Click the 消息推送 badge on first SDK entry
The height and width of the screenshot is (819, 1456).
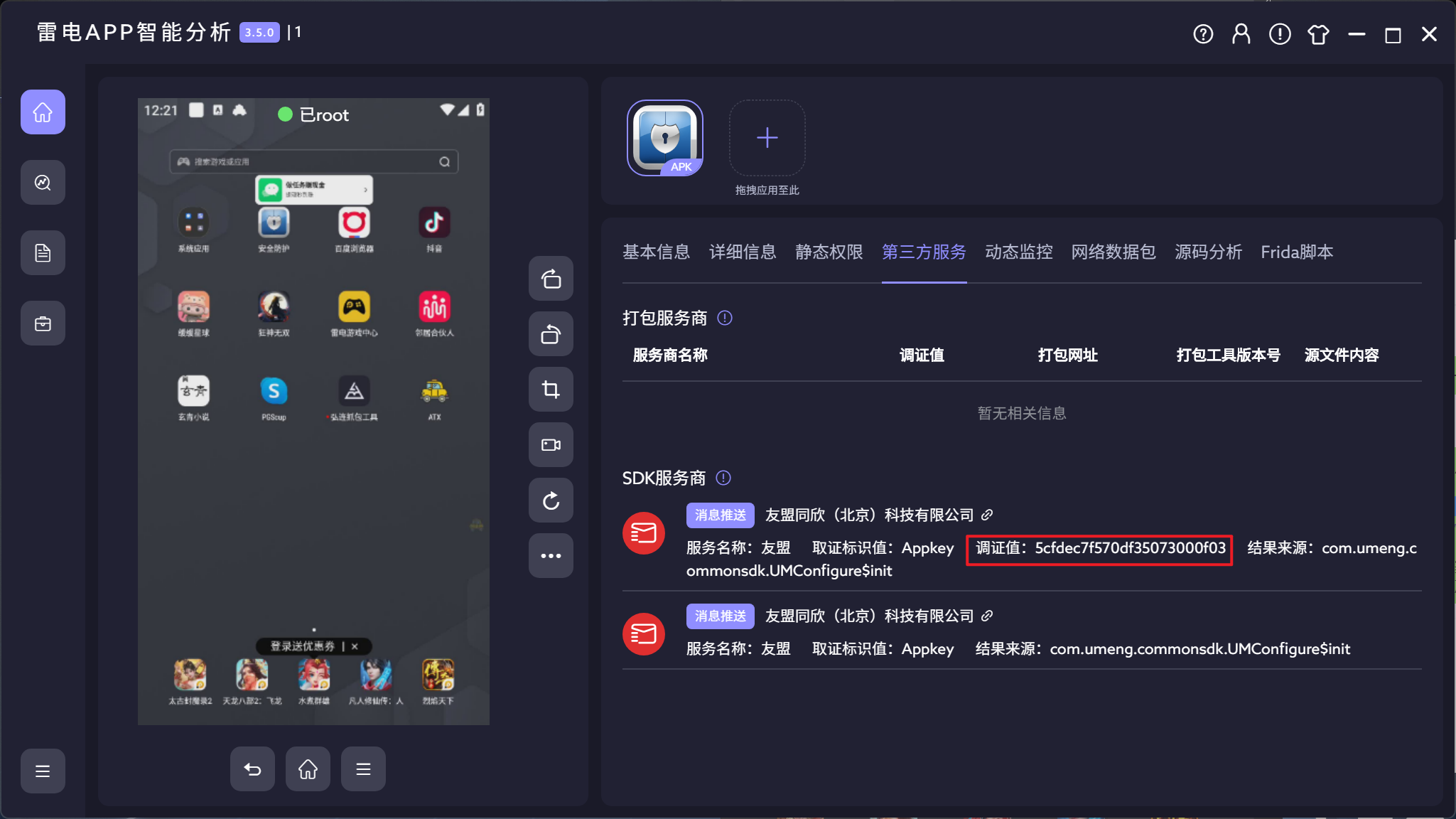(719, 515)
